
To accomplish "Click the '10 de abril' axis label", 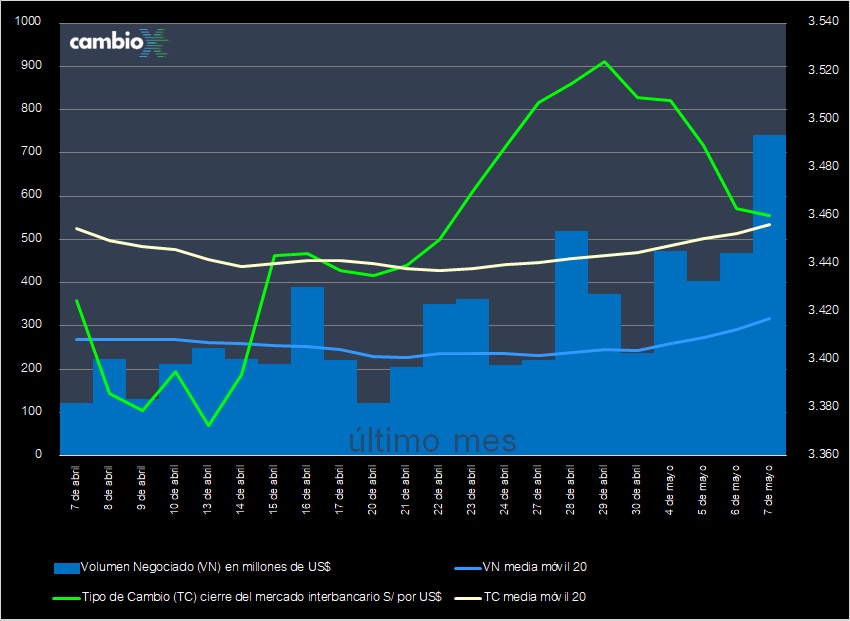I will pos(175,489).
